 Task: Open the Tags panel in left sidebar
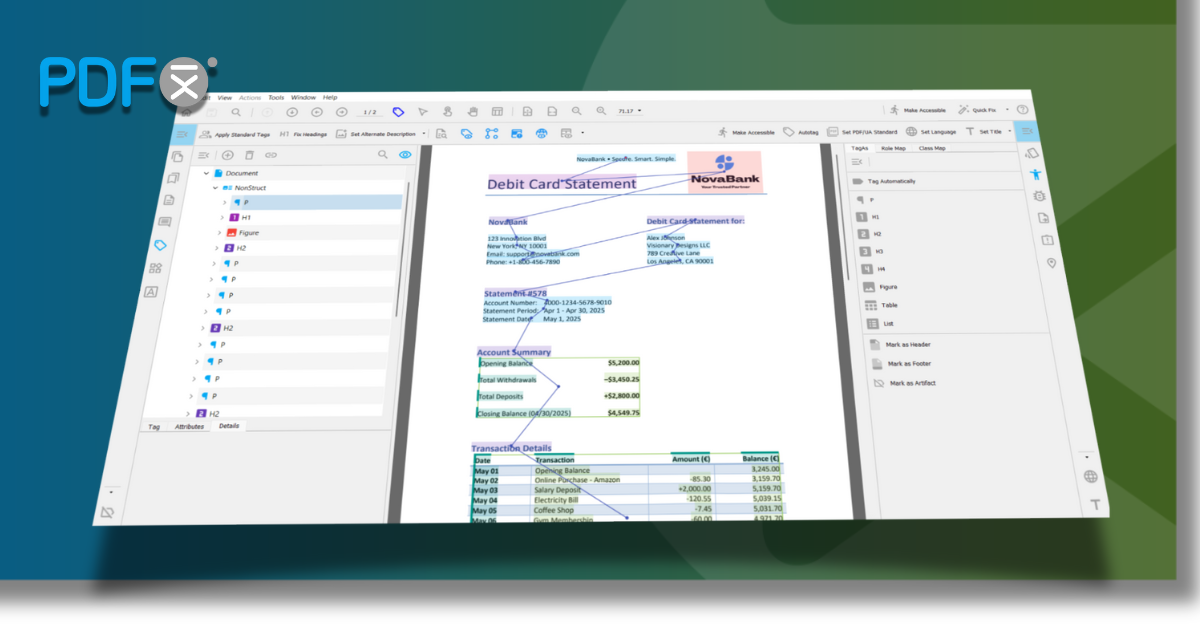pos(159,245)
